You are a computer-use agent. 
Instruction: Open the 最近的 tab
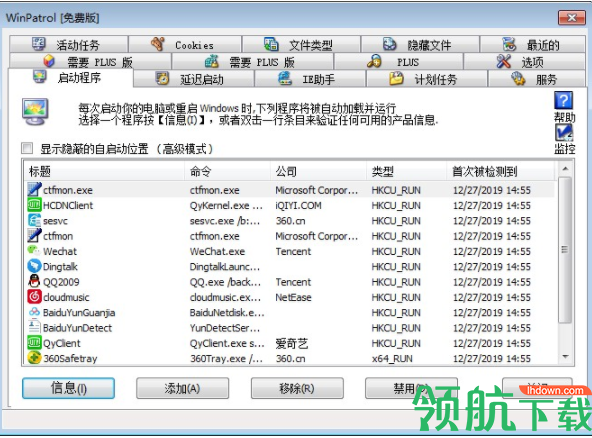[532, 45]
